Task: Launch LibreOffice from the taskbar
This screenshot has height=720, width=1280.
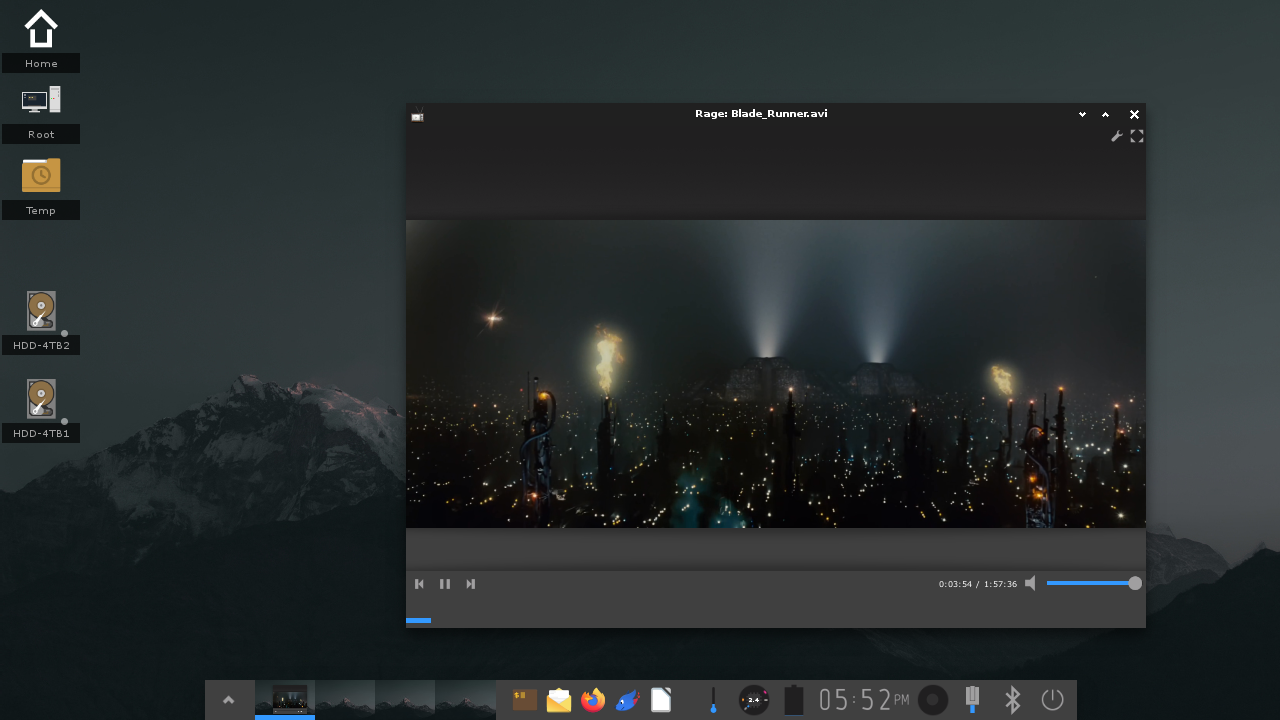Action: 660,700
